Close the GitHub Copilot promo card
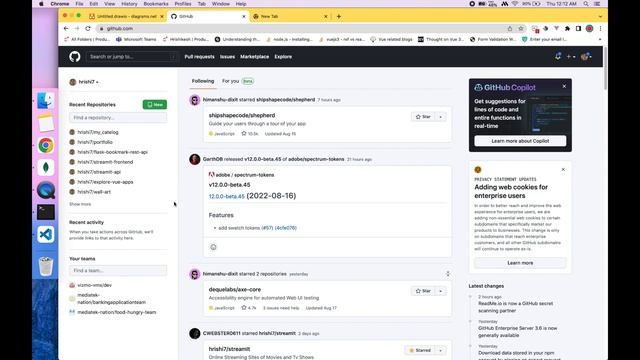Image resolution: width=640 pixels, height=360 pixels. 564,86
